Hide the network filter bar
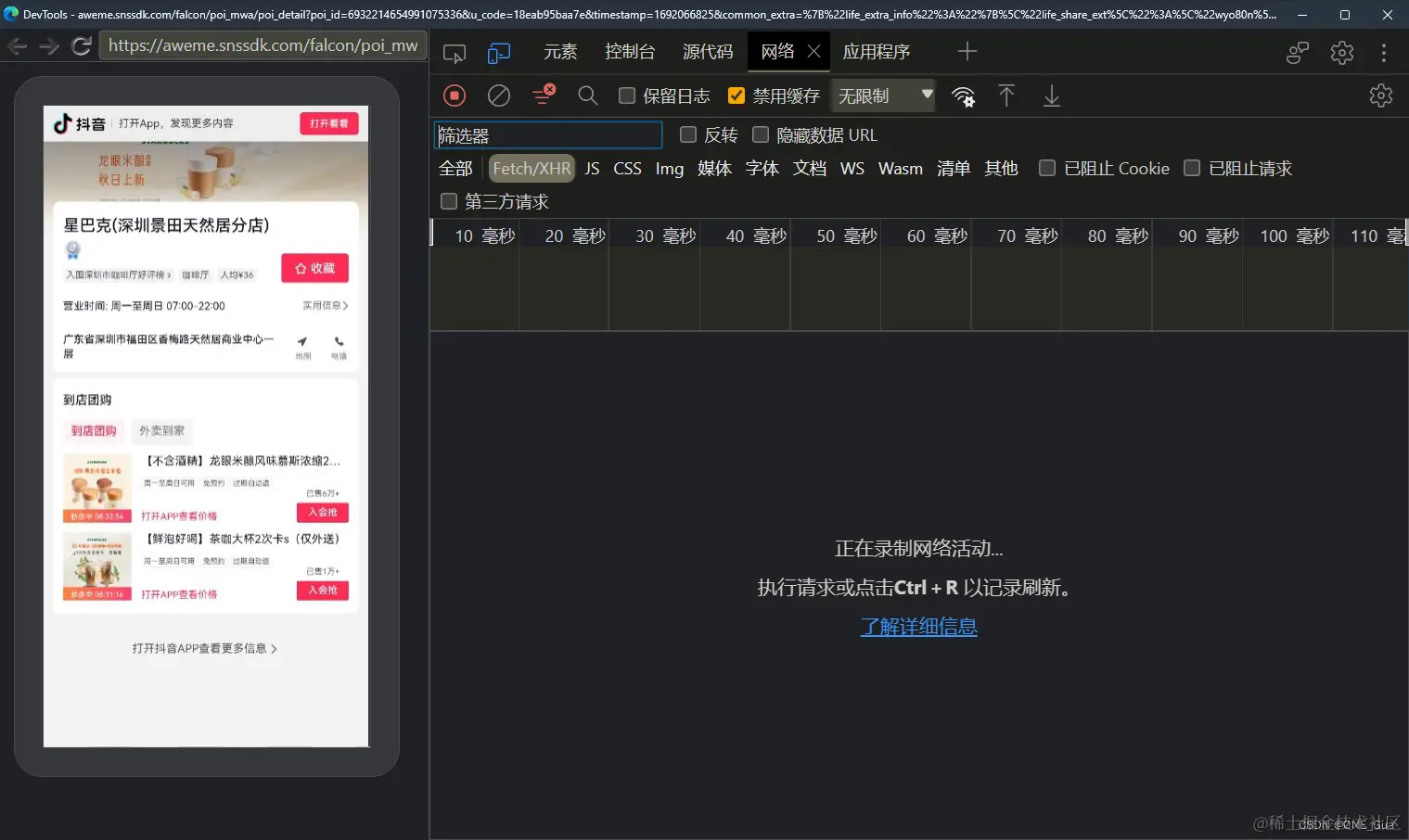The image size is (1409, 840). click(543, 95)
